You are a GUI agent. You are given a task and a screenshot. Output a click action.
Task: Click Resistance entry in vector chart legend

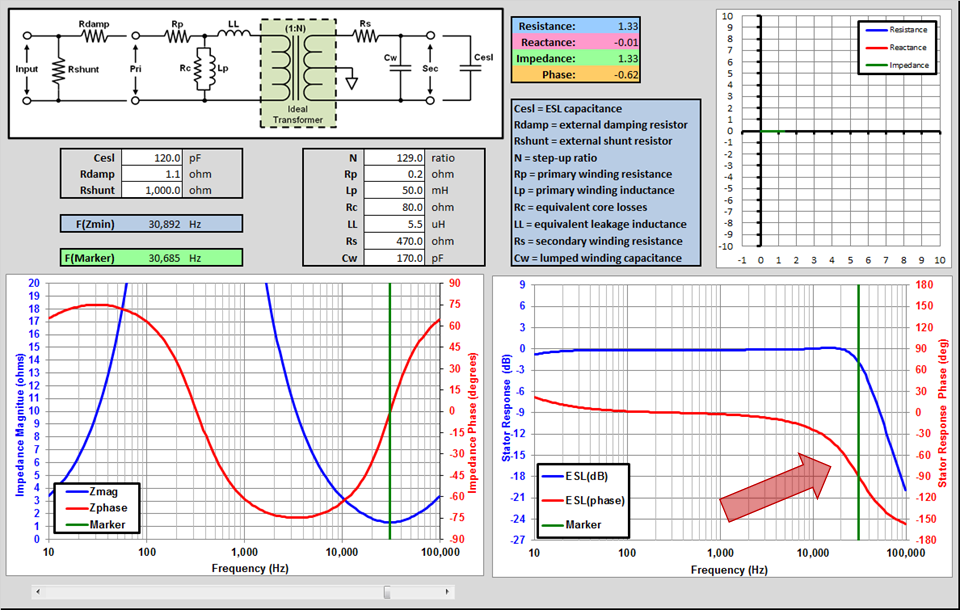(897, 29)
